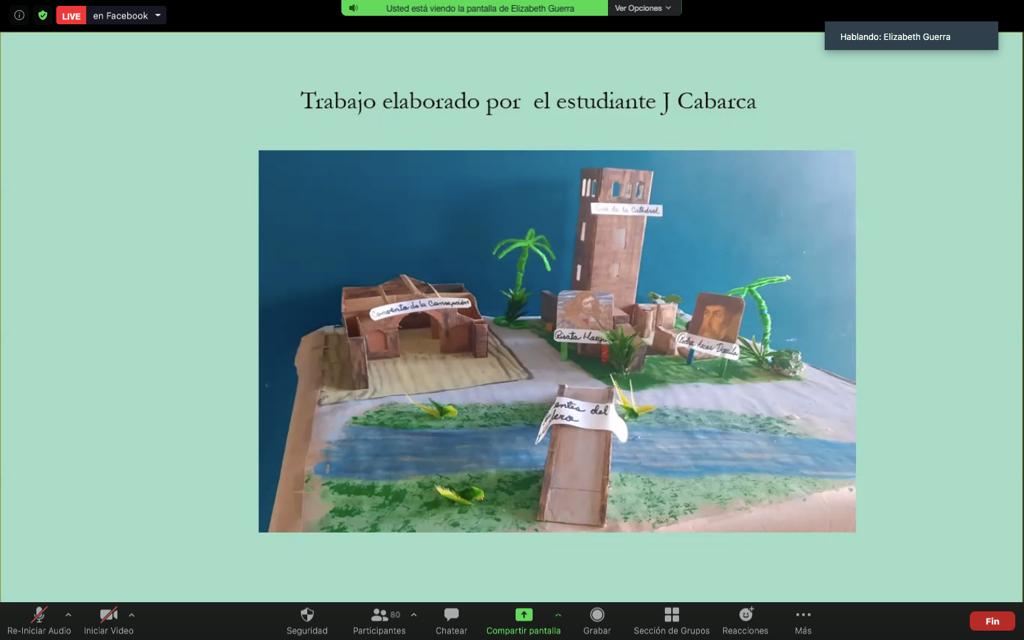Click the green encryption shield icon
The height and width of the screenshot is (640, 1024).
point(42,15)
